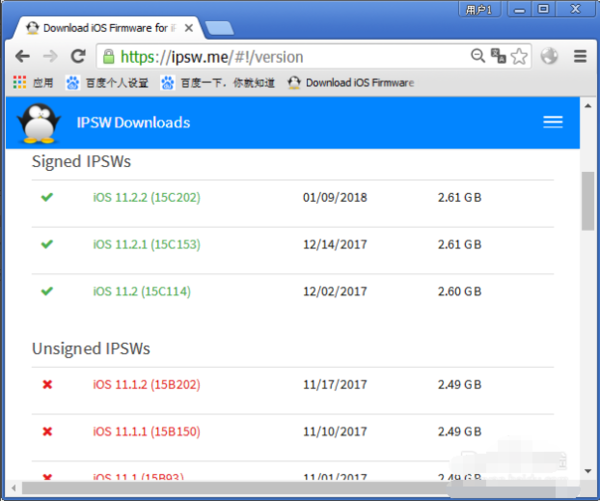Screen dimensions: 600x501
Task: Click the 2.60 GB size value
Action: 460,292
